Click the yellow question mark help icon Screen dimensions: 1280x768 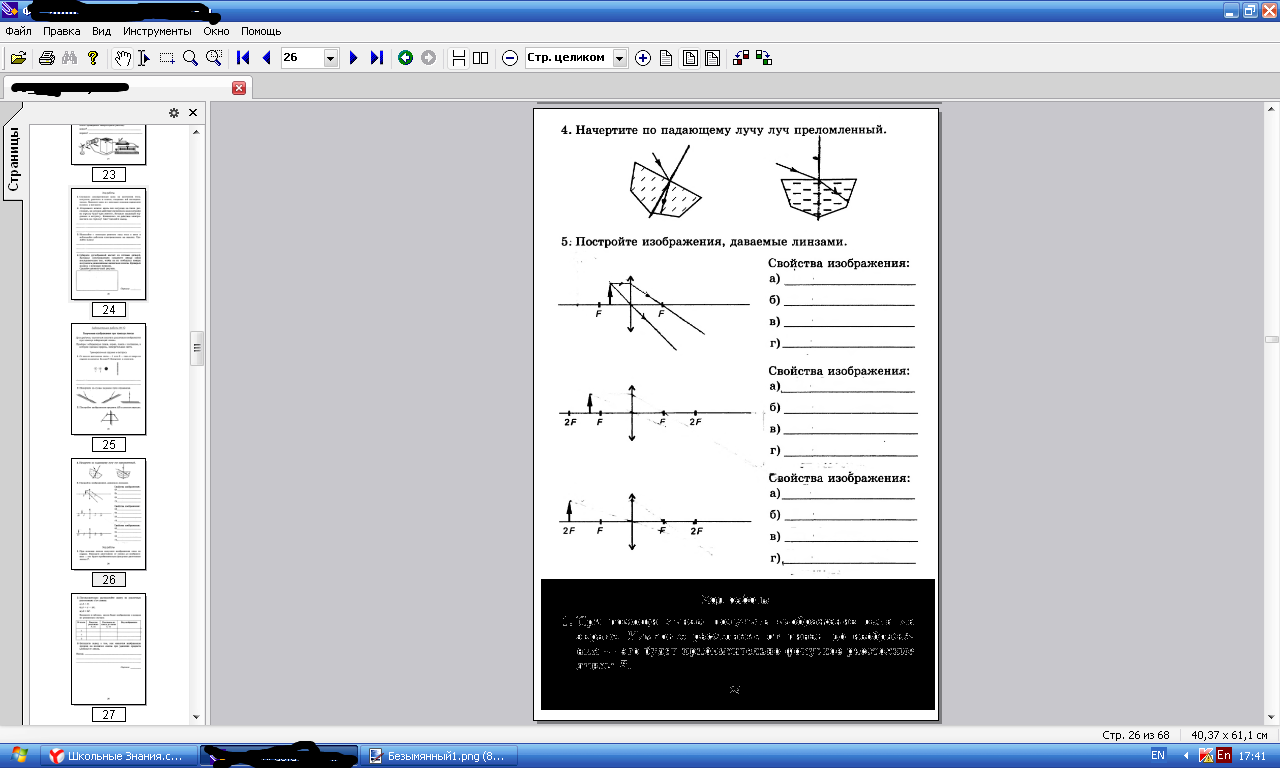(x=93, y=58)
